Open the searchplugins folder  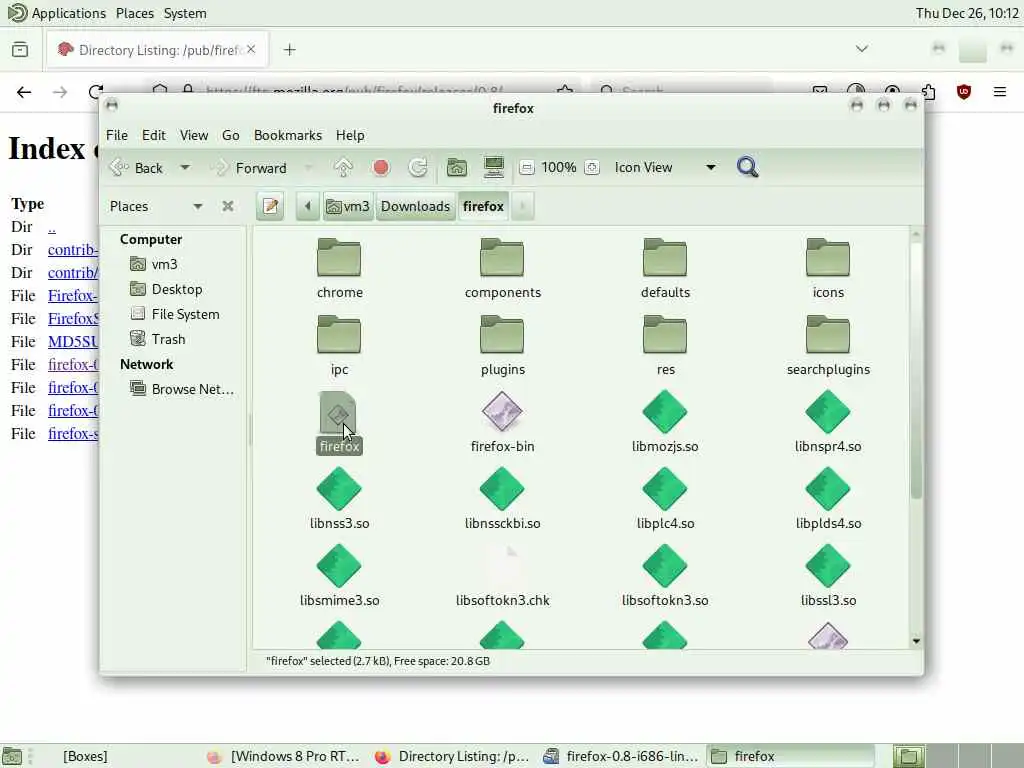coord(827,345)
